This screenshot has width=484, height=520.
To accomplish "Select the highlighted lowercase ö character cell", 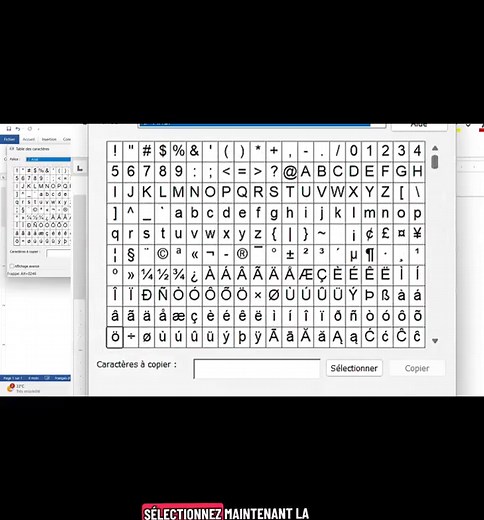I will tap(115, 337).
